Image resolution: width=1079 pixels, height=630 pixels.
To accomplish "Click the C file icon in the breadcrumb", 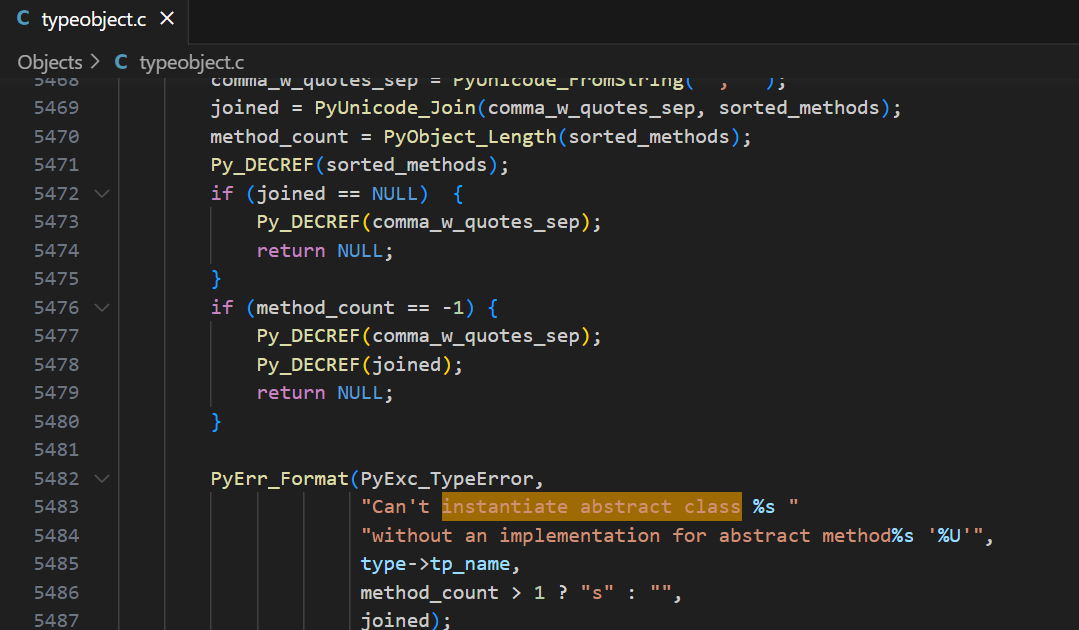I will tap(120, 62).
